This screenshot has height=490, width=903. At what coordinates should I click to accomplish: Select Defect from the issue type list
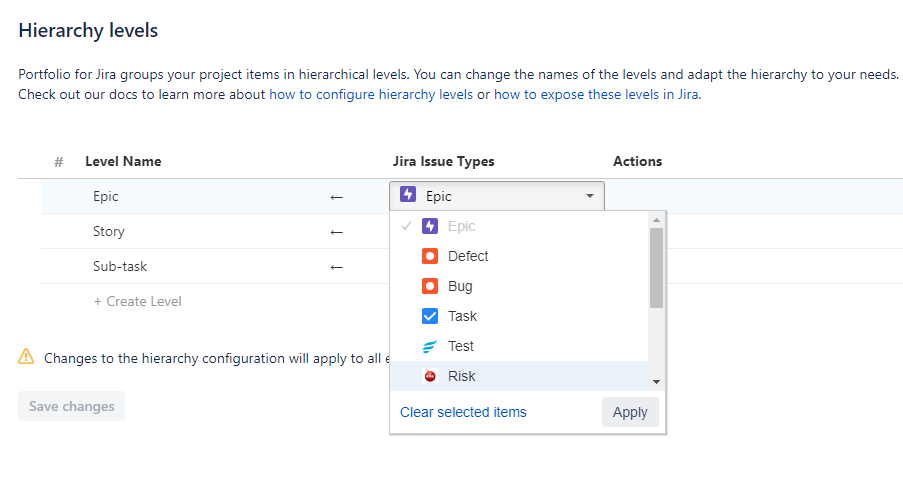(468, 256)
